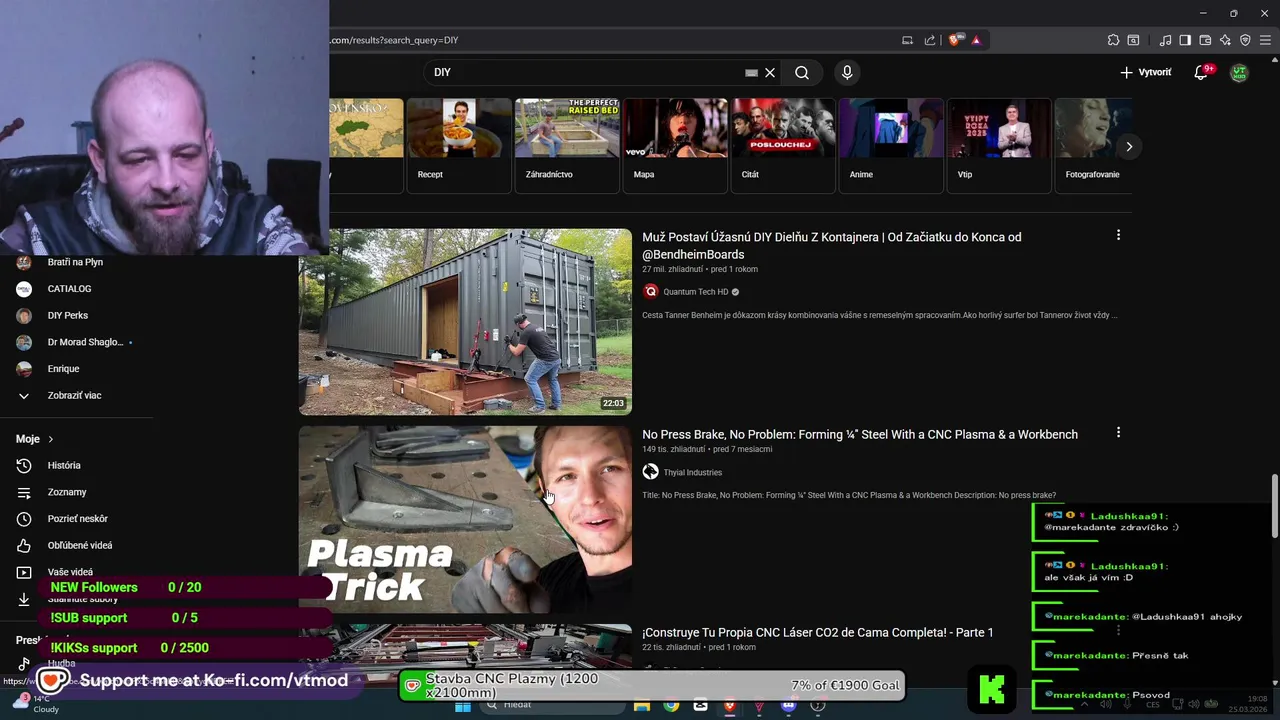Open three-dot menu for No Press Brake video
This screenshot has width=1280, height=720.
tap(1118, 433)
